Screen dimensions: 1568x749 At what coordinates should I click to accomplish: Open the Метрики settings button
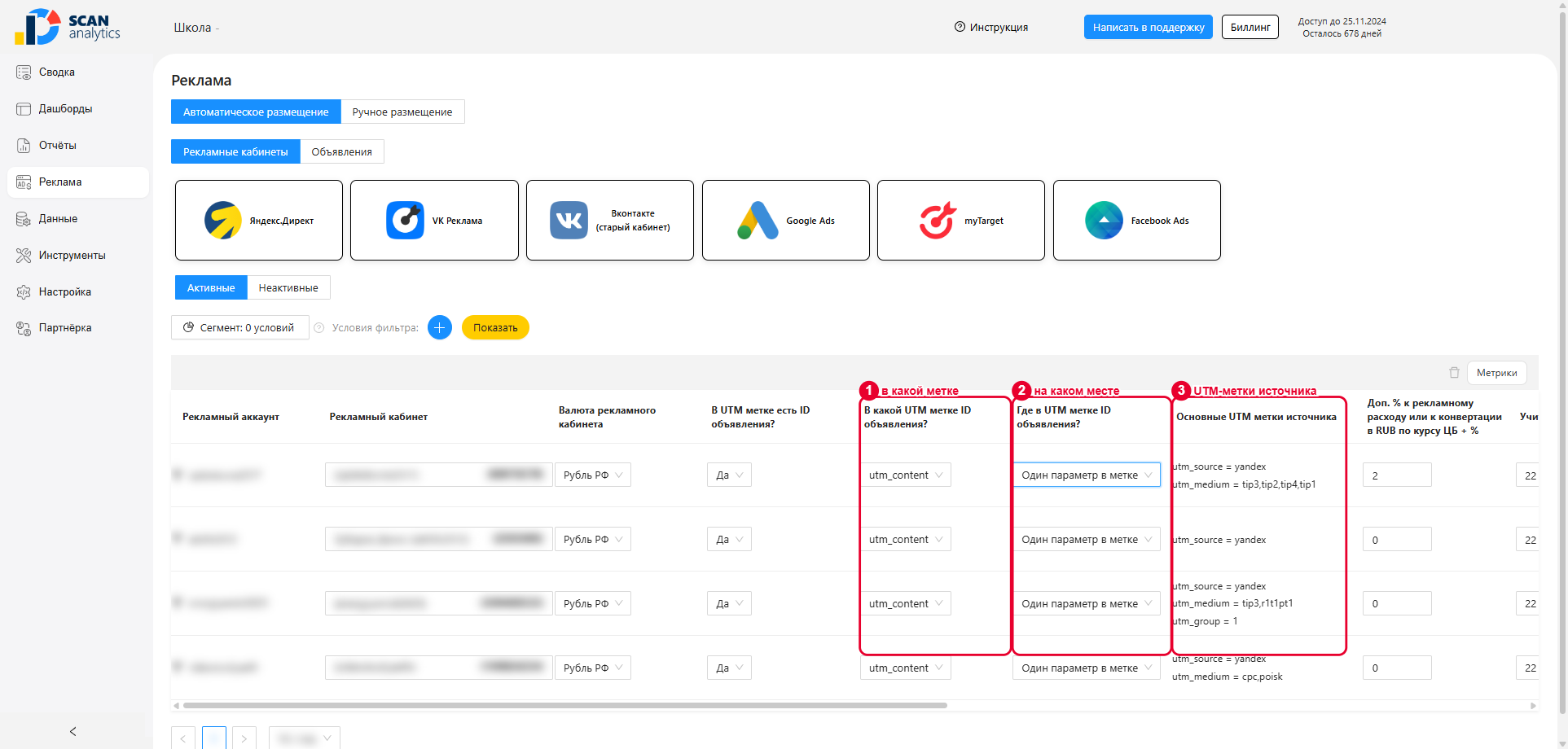pos(1497,373)
